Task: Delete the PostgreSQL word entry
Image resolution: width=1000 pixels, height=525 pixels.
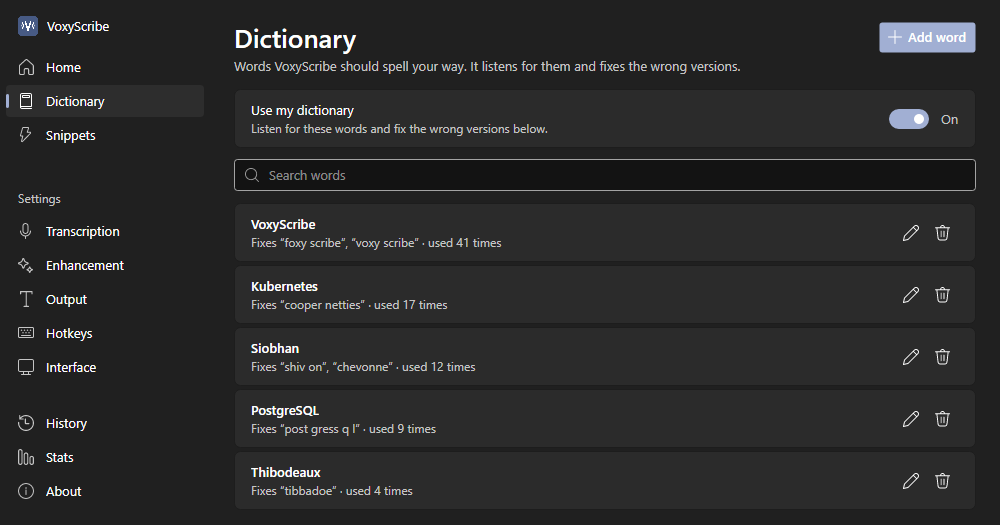Action: tap(942, 418)
